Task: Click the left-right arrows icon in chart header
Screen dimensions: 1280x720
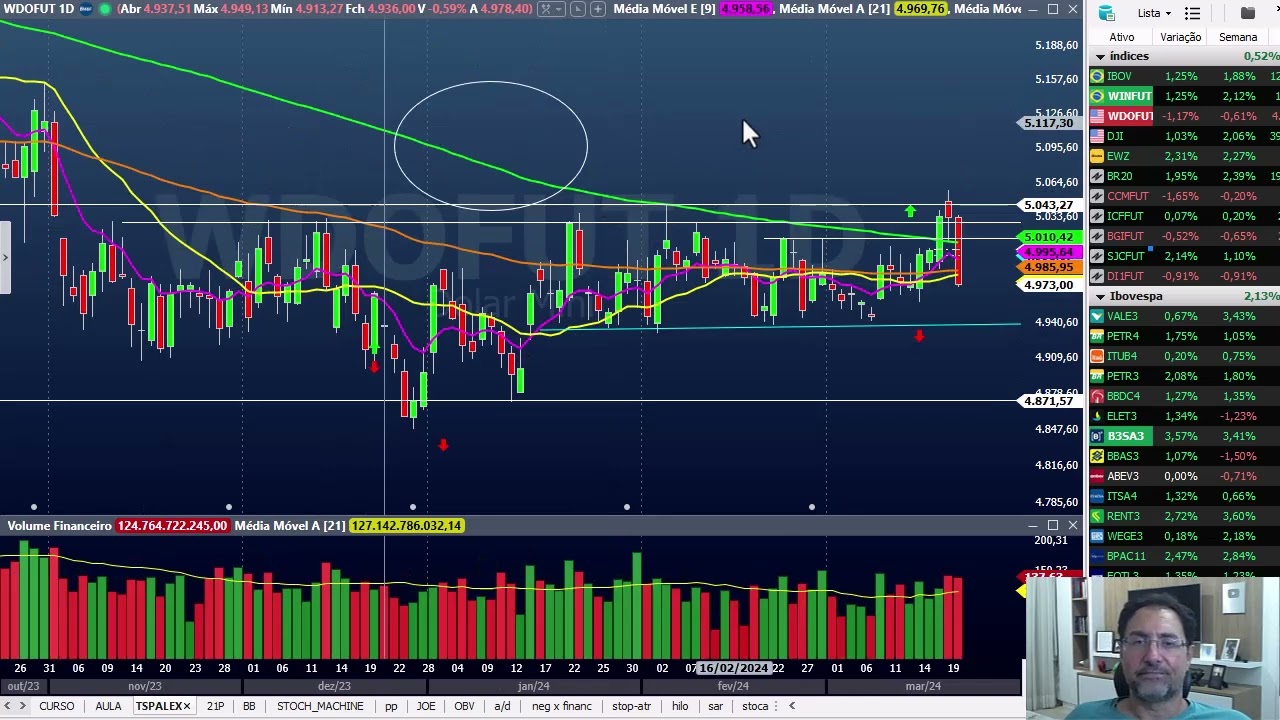Action: (x=577, y=9)
